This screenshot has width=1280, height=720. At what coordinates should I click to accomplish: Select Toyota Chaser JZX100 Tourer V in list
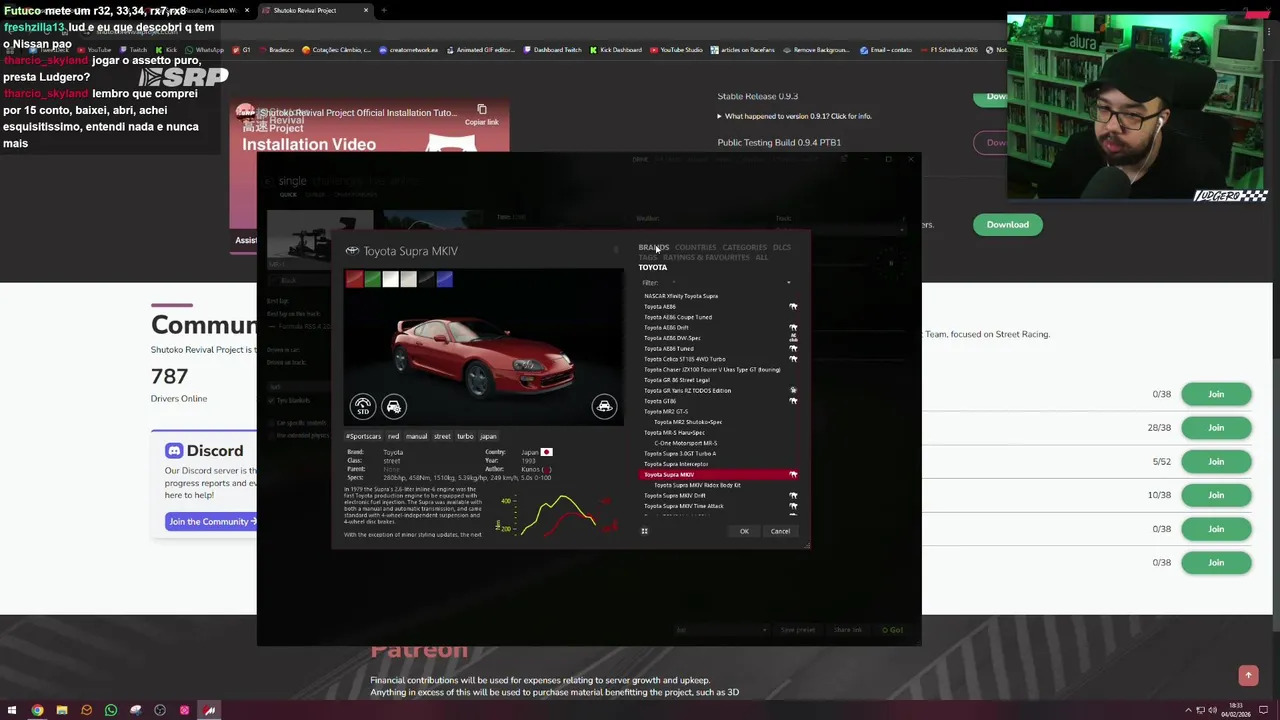click(x=718, y=369)
